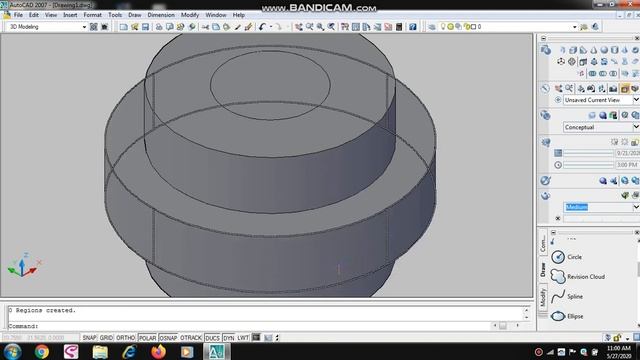Toggle GRID display in status bar
The height and width of the screenshot is (360, 640).
tap(106, 338)
